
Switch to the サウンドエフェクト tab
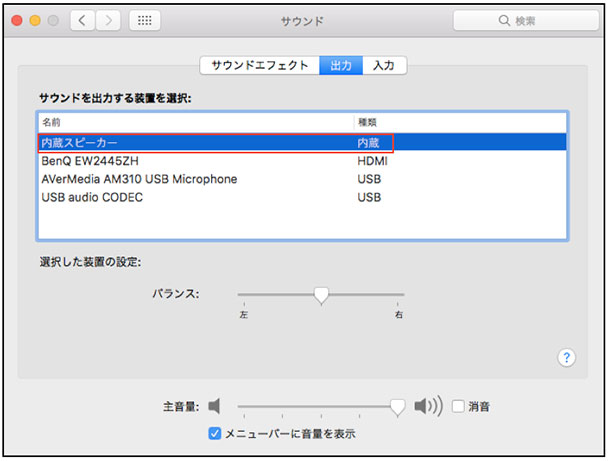[260, 65]
